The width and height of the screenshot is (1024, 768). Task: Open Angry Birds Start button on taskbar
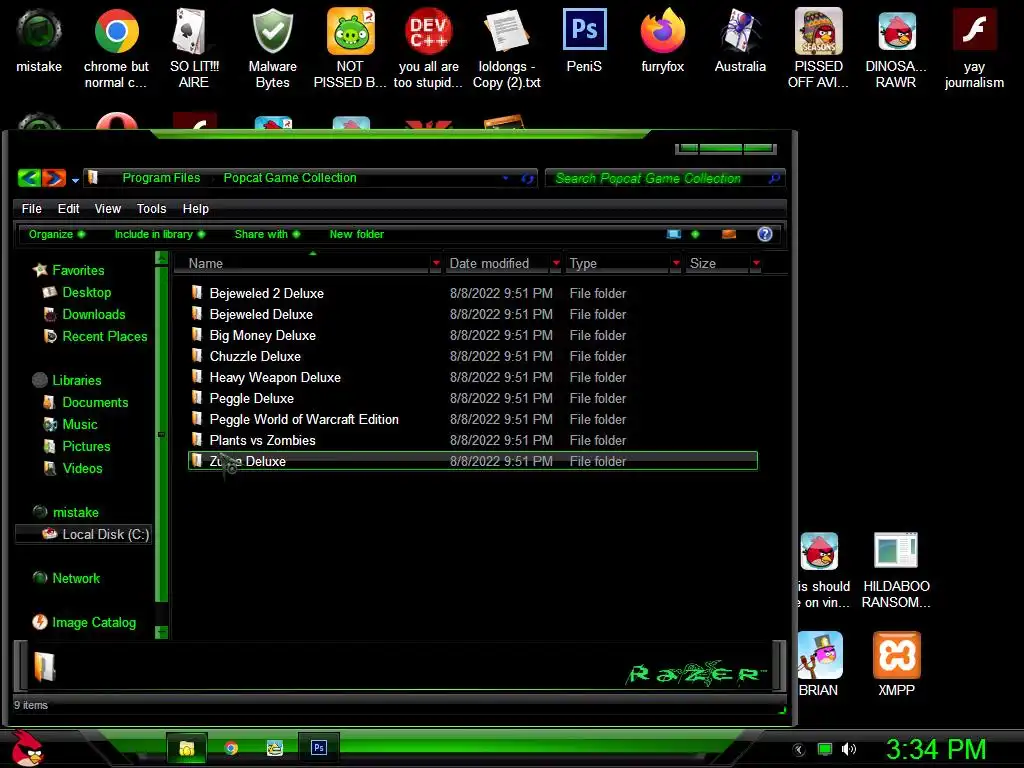coord(27,748)
